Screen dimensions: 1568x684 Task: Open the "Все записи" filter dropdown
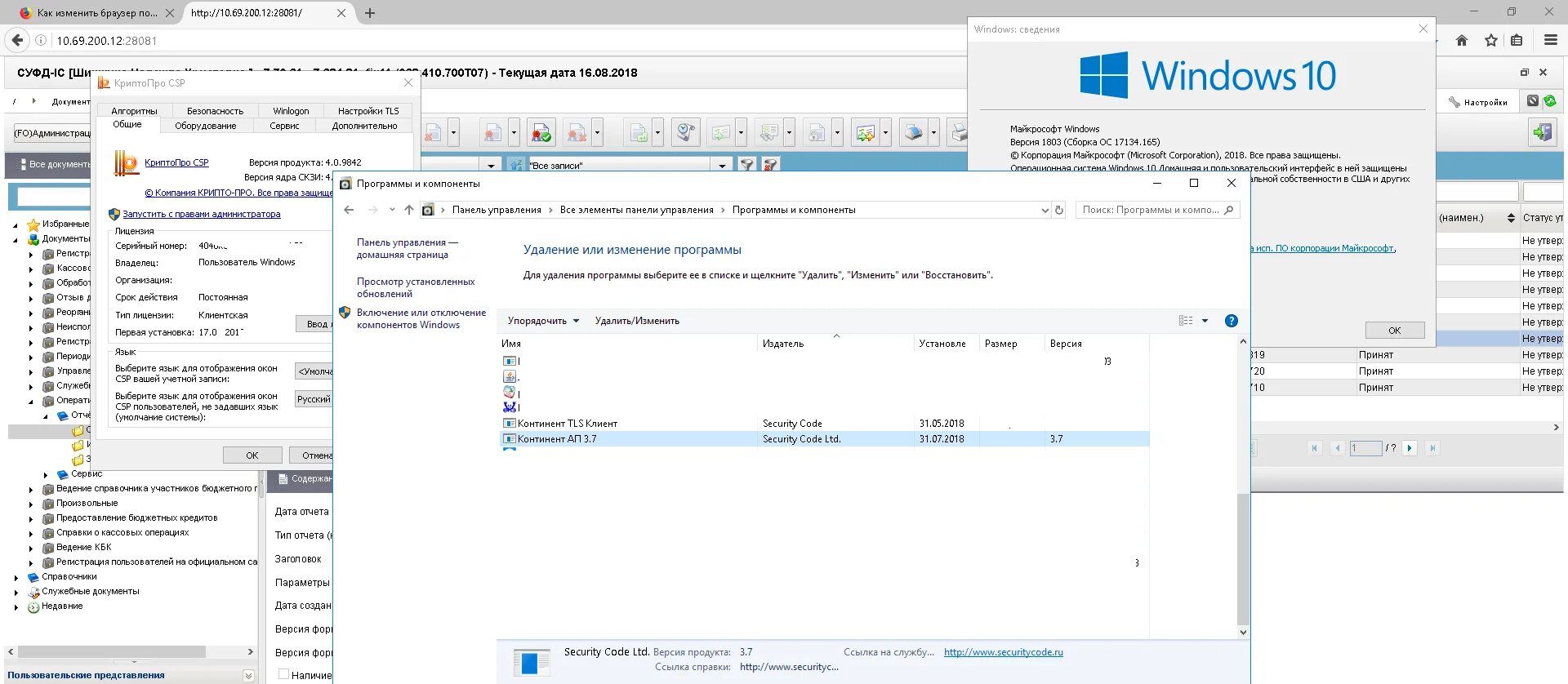[722, 165]
